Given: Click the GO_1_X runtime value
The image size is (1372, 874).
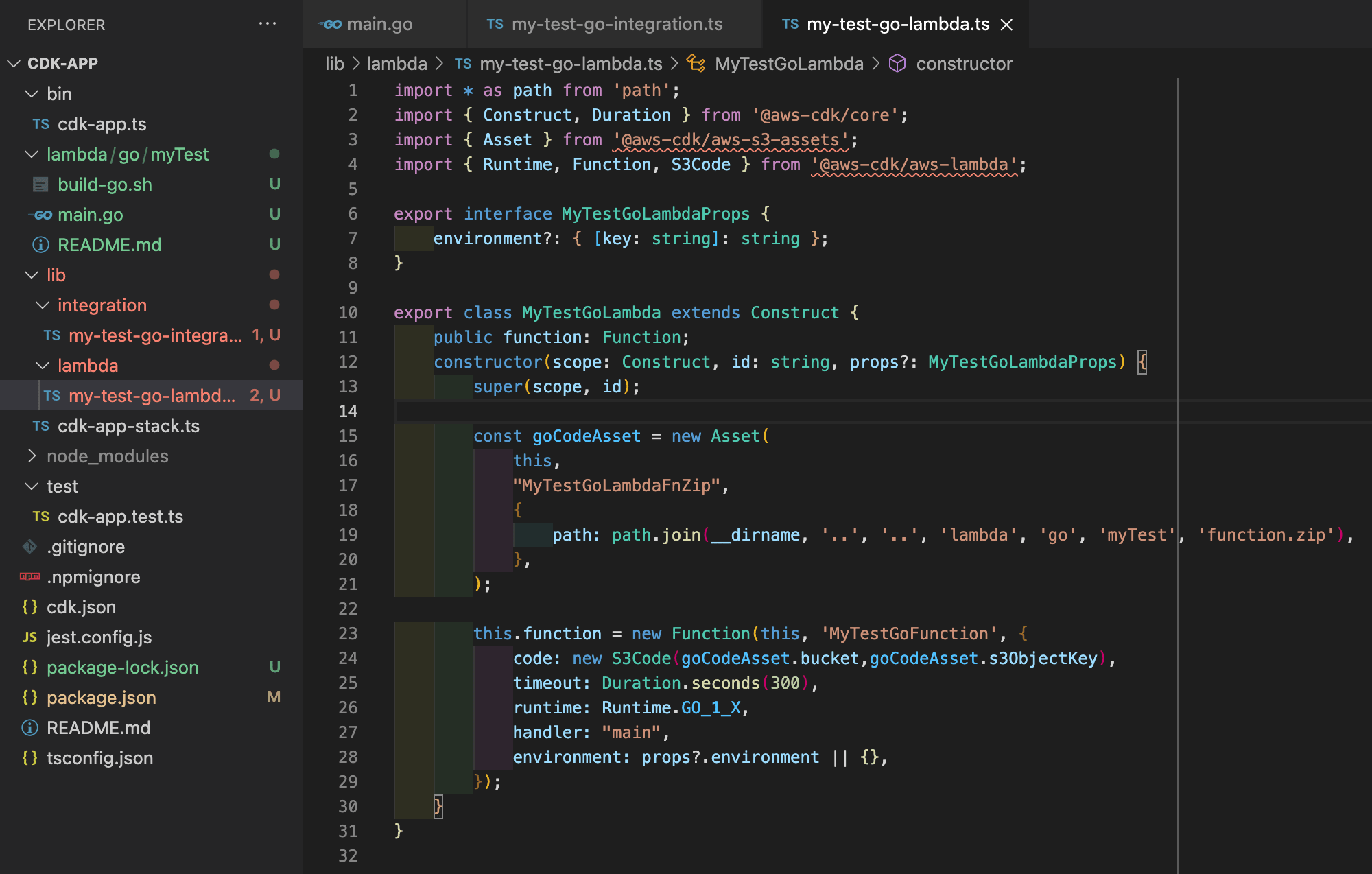Looking at the screenshot, I should pyautogui.click(x=711, y=708).
